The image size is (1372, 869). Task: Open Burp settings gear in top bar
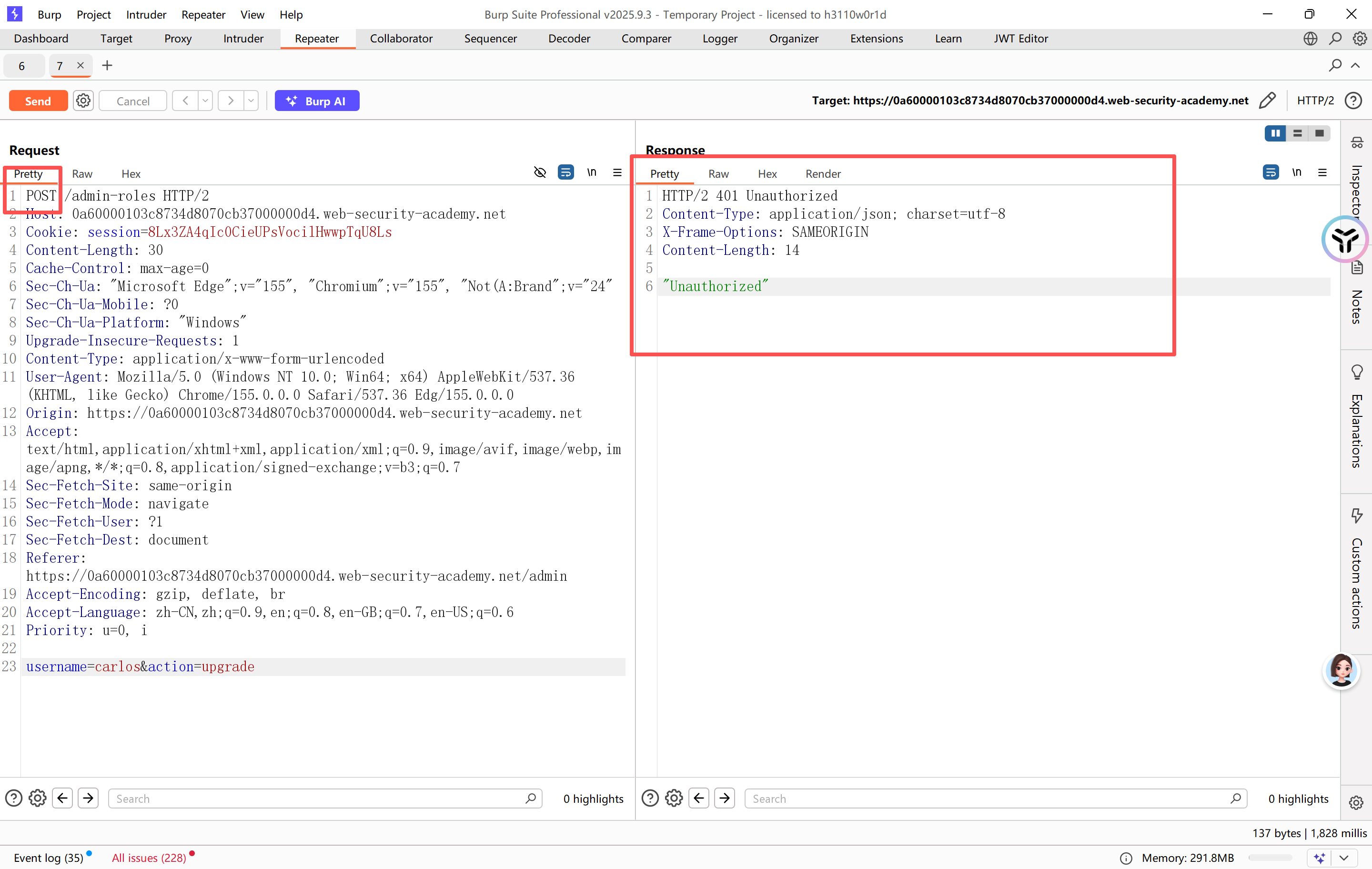click(1360, 39)
